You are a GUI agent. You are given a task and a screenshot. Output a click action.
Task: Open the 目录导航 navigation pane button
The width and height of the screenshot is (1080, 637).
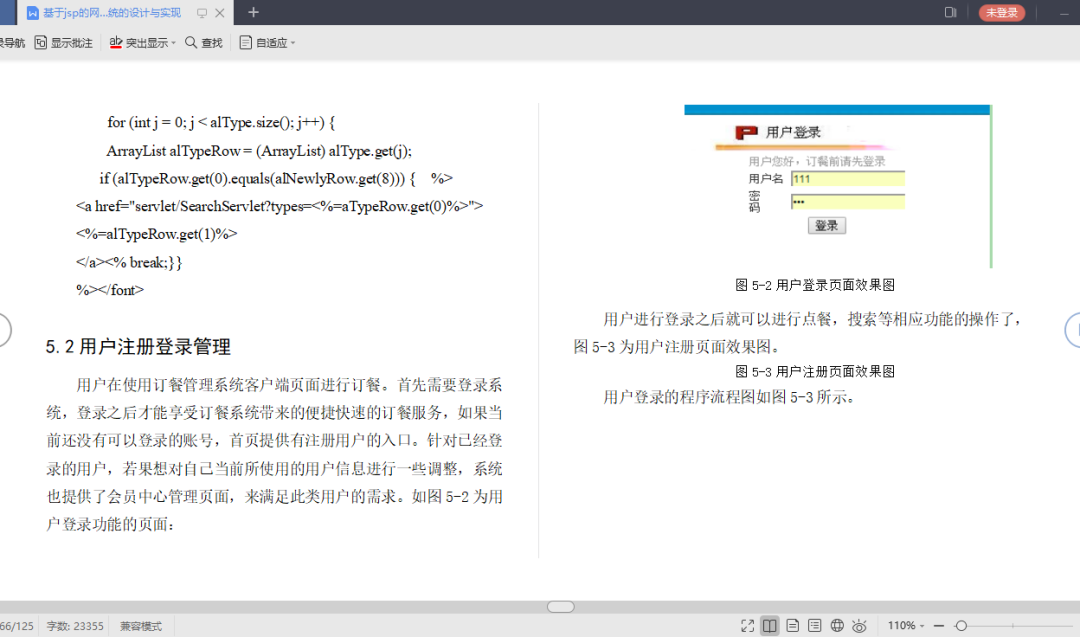pyautogui.click(x=12, y=43)
